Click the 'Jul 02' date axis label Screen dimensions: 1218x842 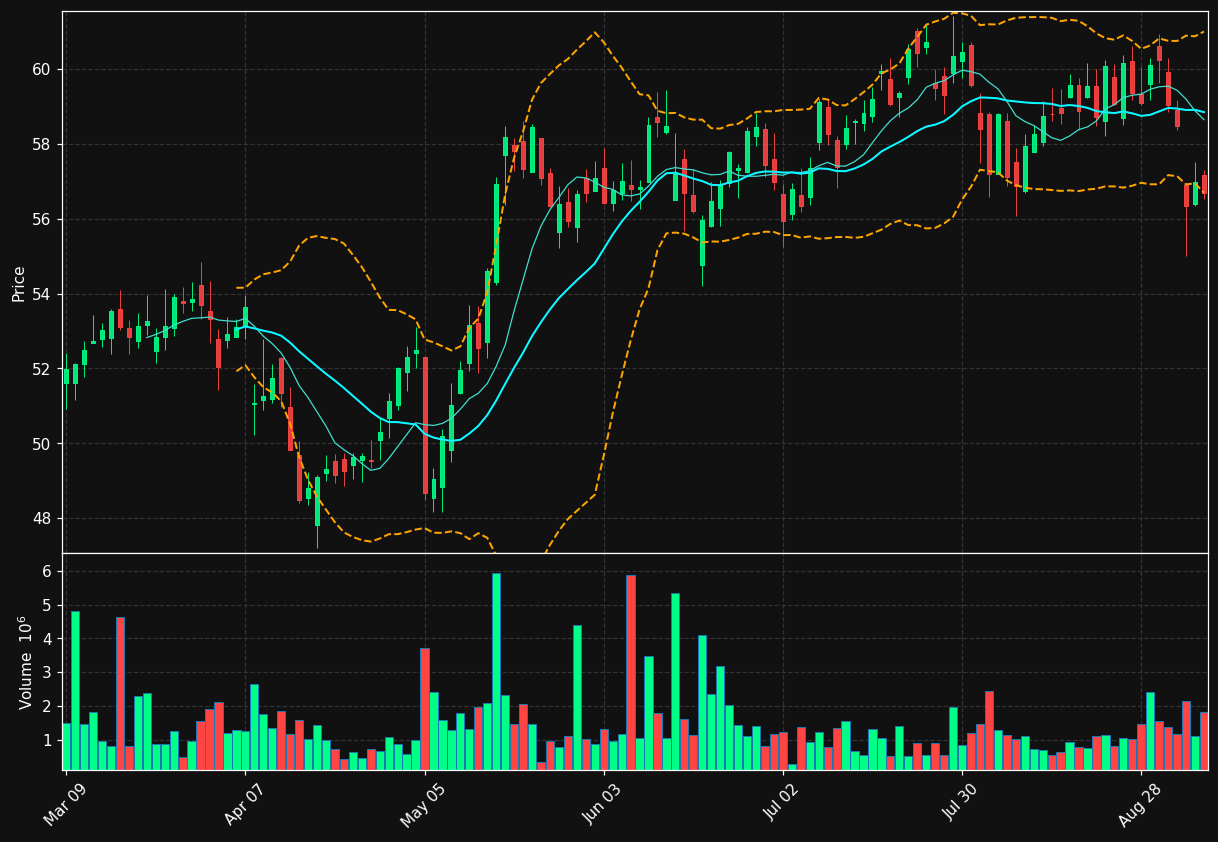(783, 804)
